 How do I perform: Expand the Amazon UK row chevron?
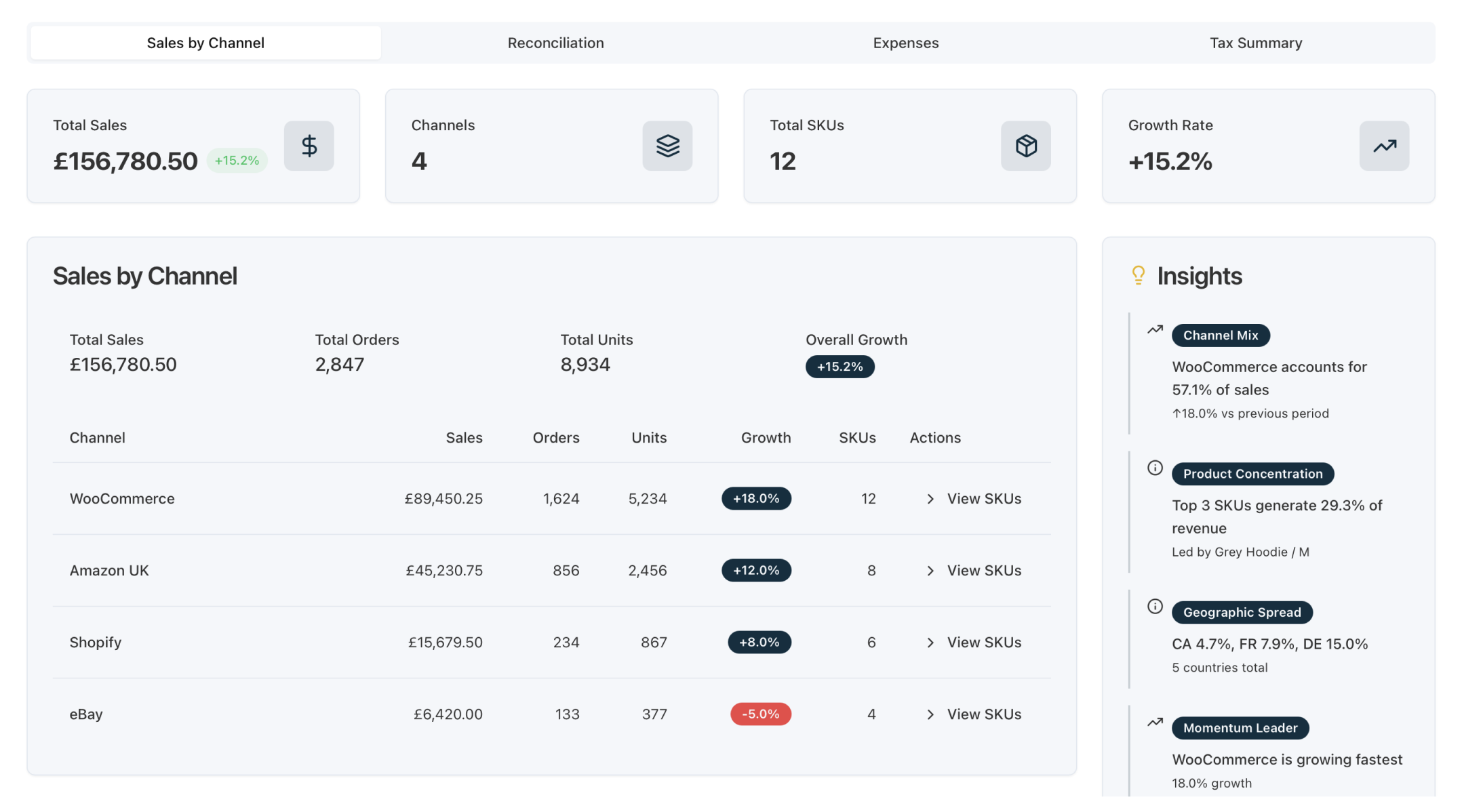coord(930,571)
